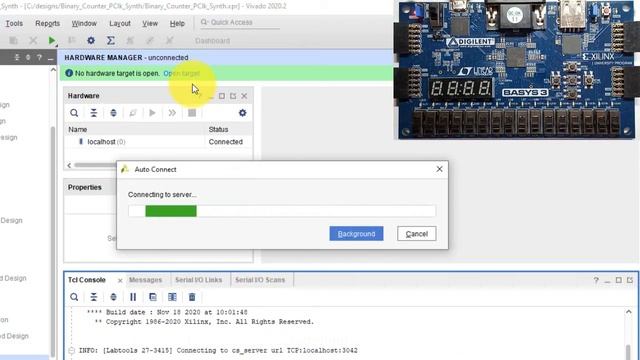Click the Connected status cell
Screen dimensions: 640x360
225,142
